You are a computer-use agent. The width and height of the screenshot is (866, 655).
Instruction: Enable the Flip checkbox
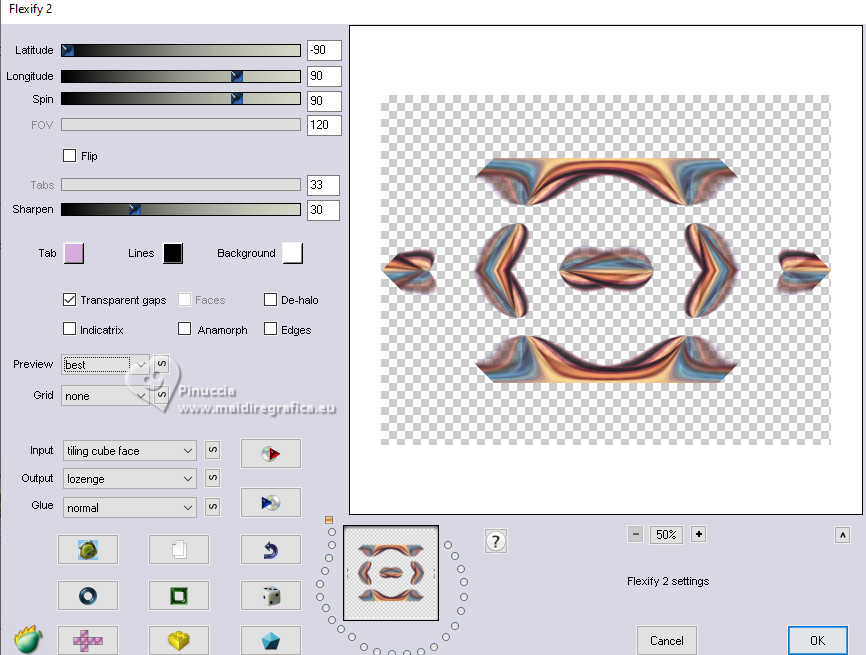tap(69, 156)
